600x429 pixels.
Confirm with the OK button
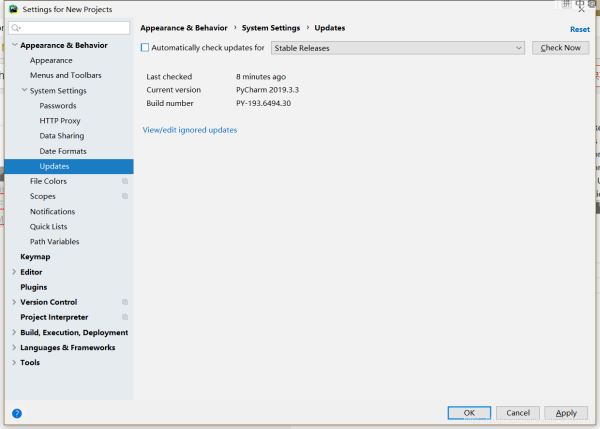[x=469, y=413]
